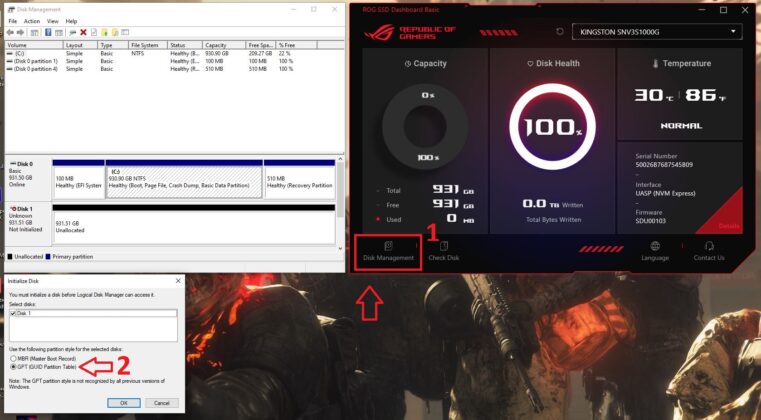
Task: Sort by File System column header
Action: click(148, 45)
